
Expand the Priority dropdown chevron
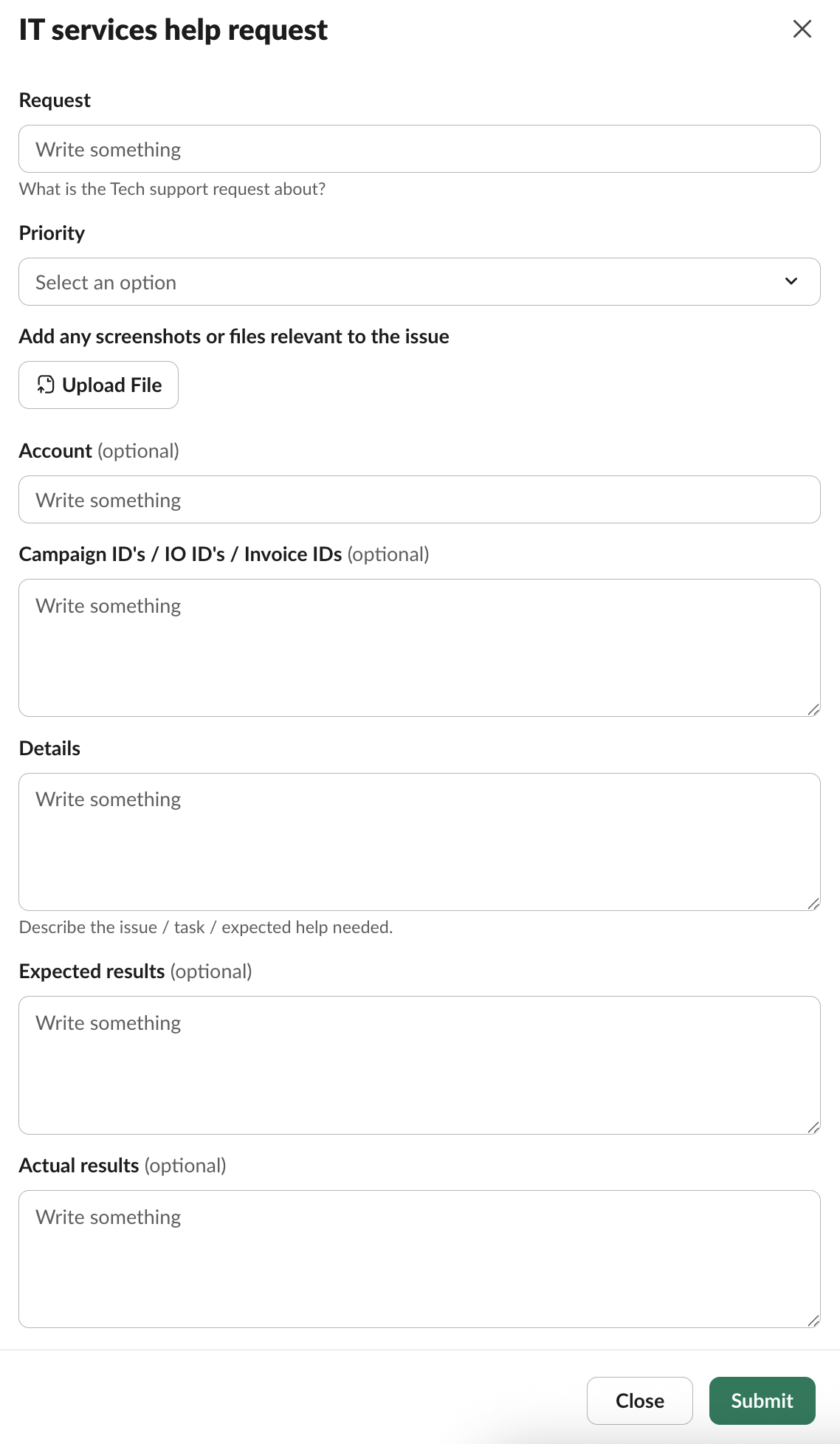[791, 281]
